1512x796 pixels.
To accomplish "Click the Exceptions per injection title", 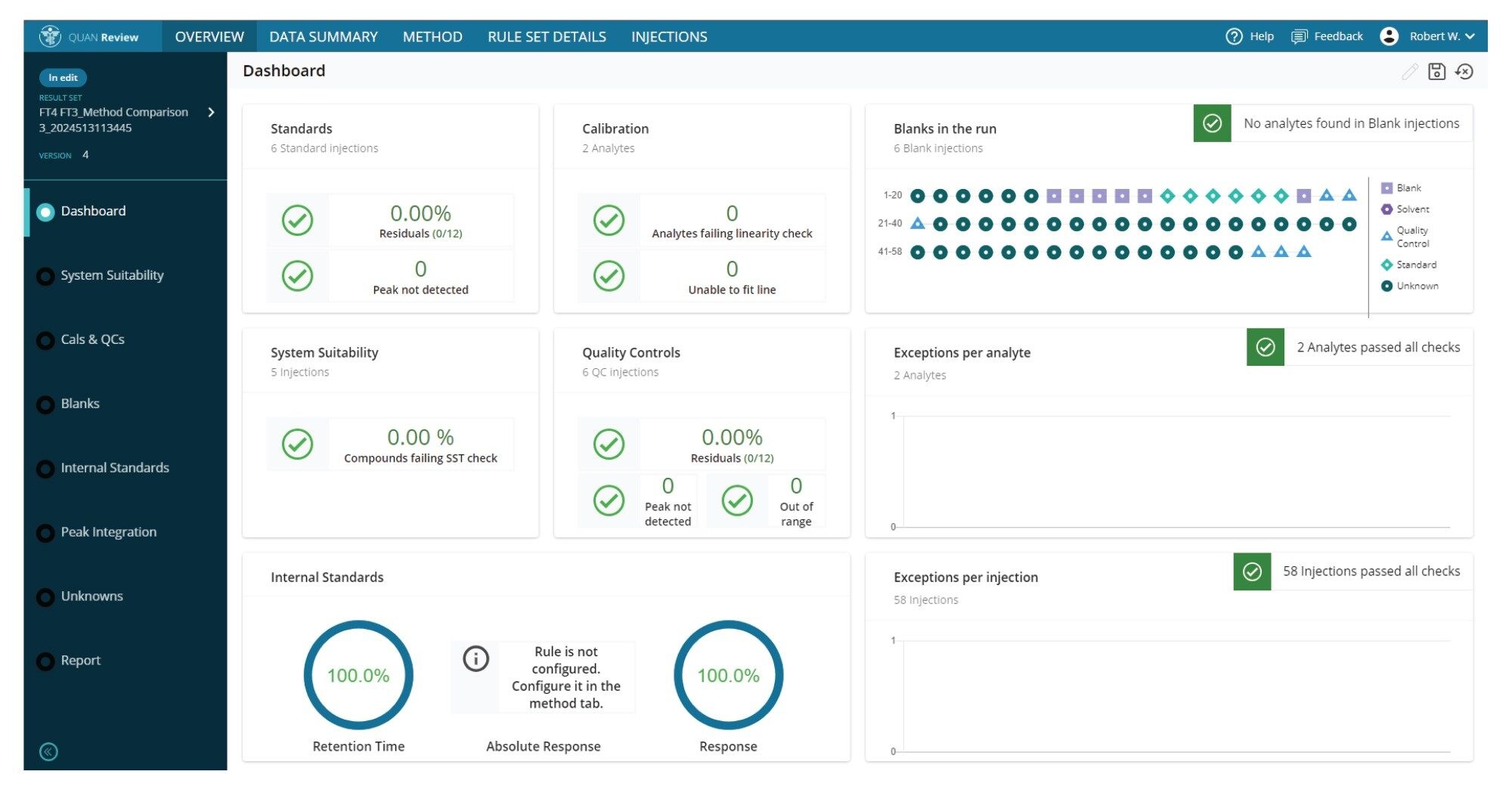I will [965, 578].
